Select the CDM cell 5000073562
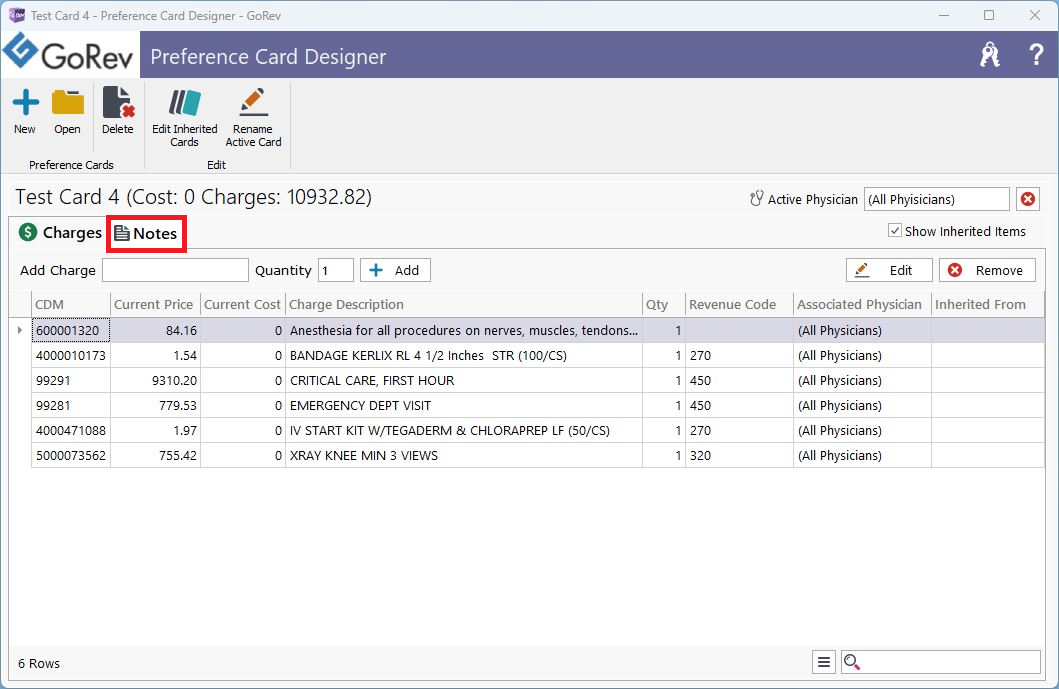Screen dimensions: 1059x689 (70, 455)
